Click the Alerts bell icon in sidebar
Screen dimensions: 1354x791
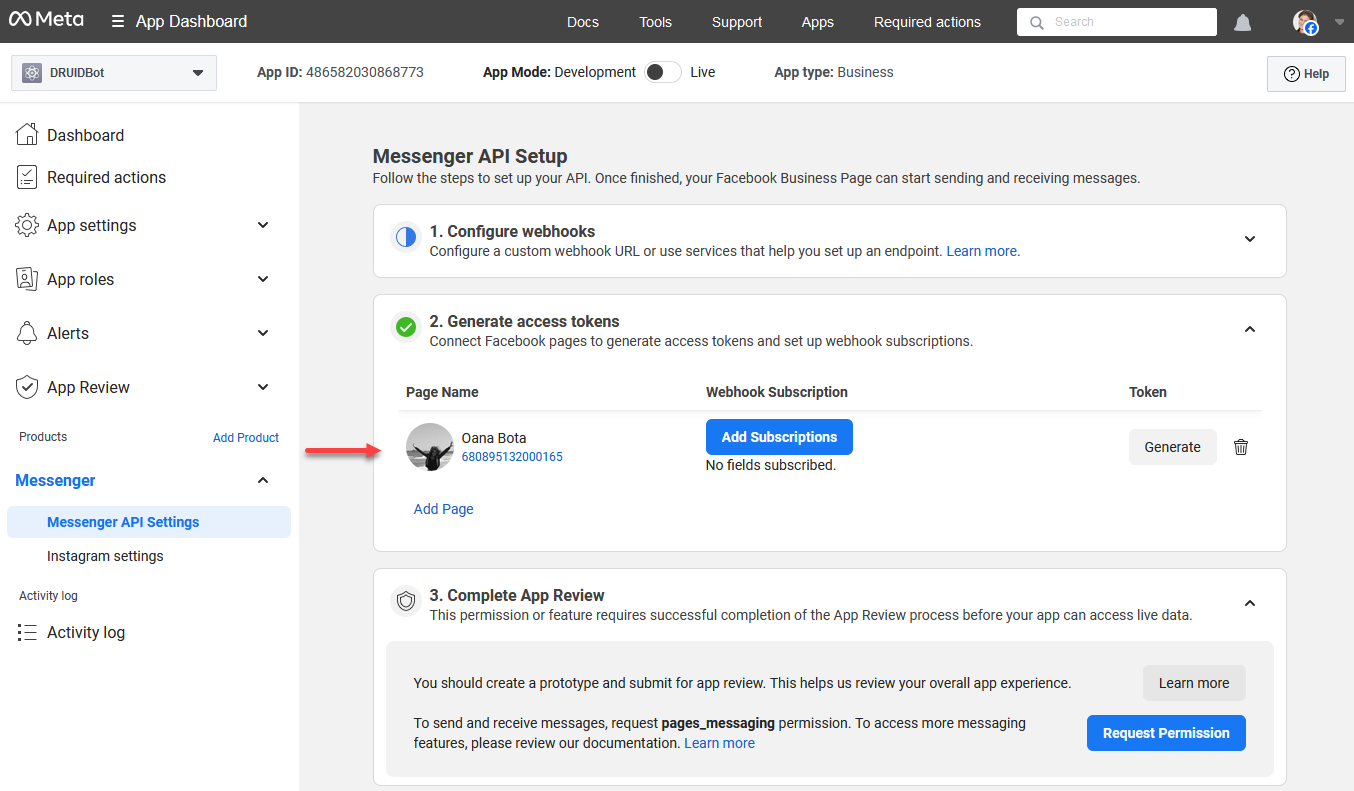[x=27, y=333]
